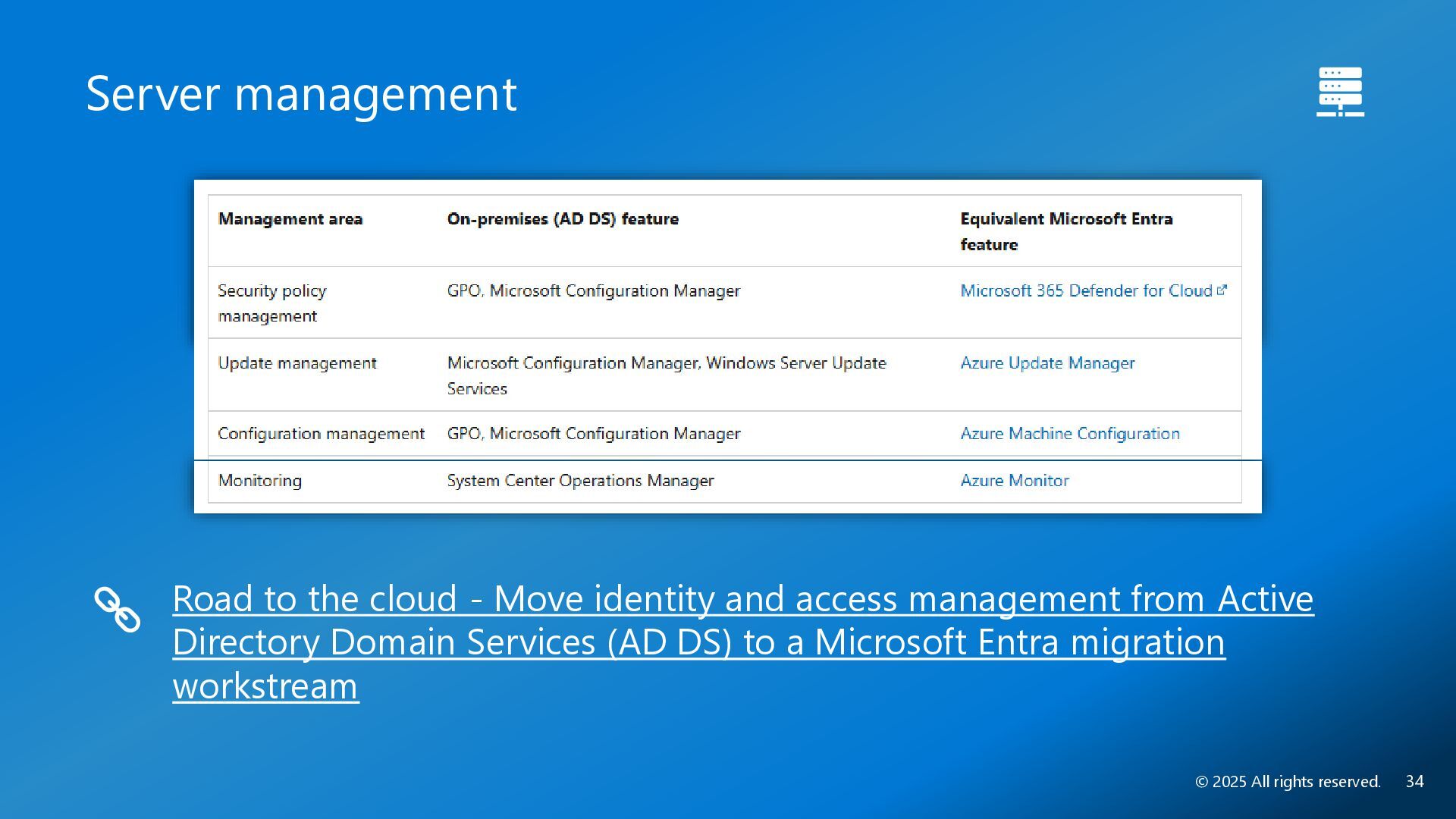Click the On-premises (AD DS) feature header

pos(563,218)
